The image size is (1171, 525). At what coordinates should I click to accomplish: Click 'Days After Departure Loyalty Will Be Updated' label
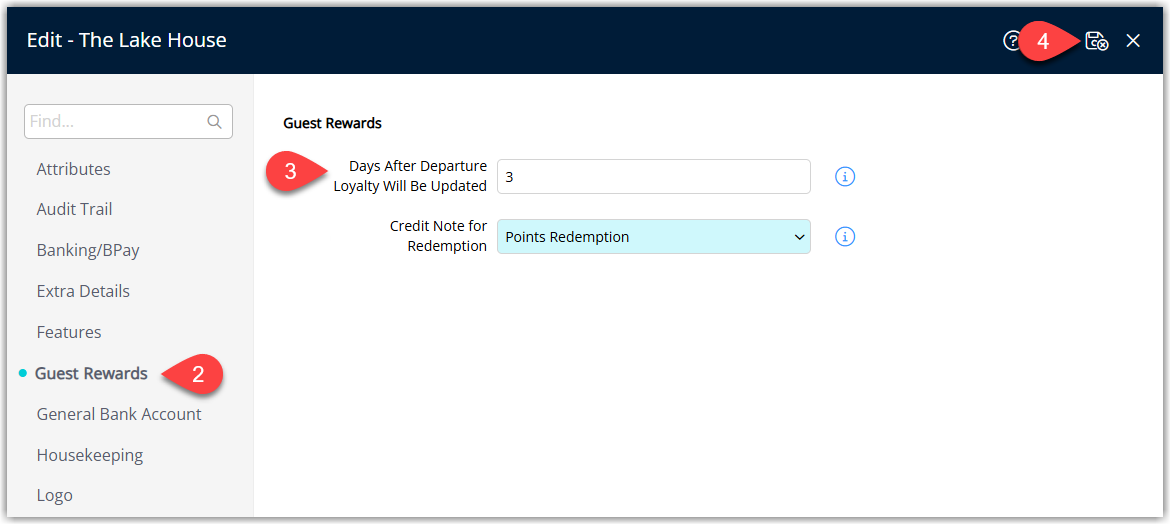410,176
